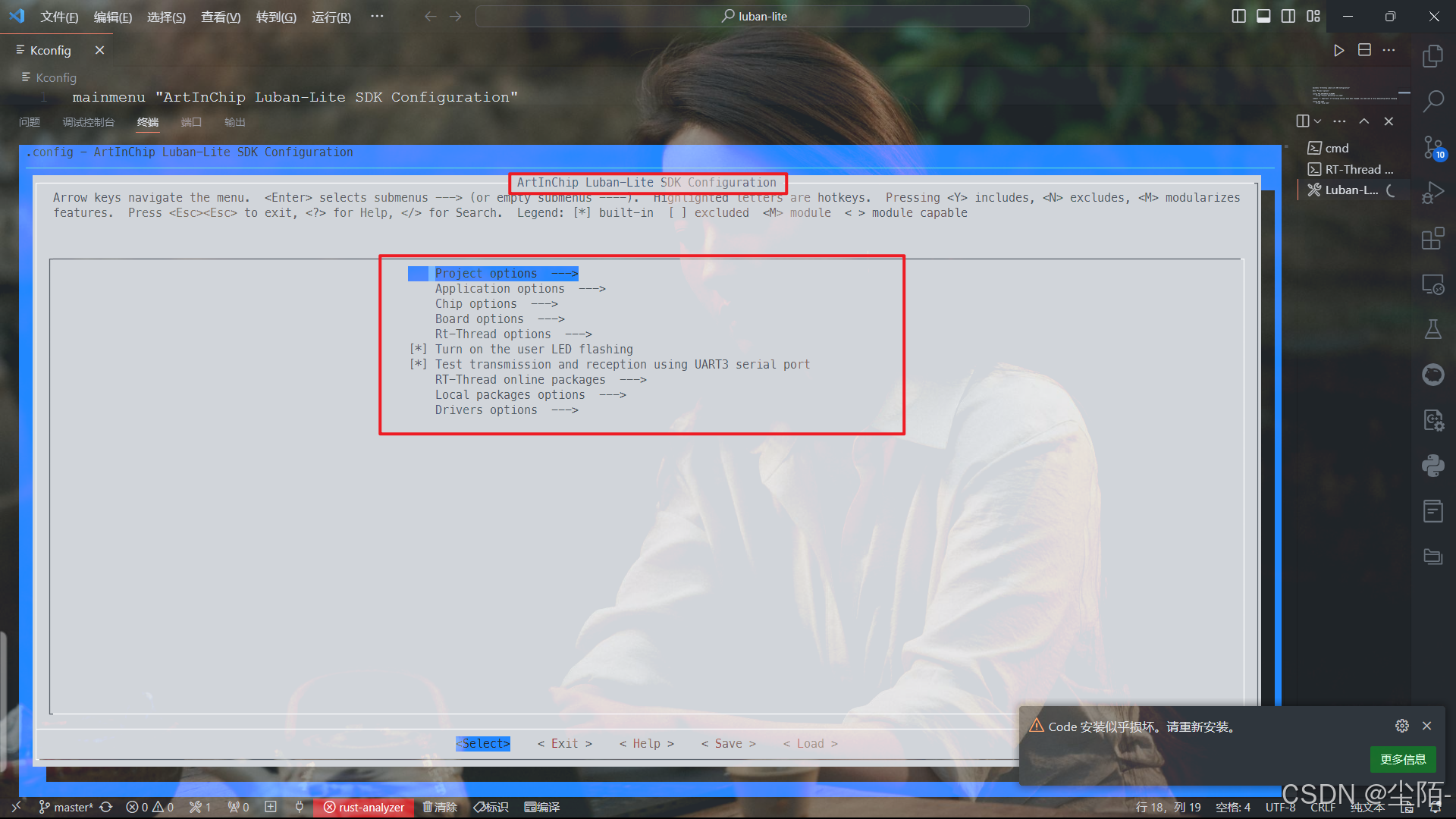Open the Search view in activity bar
The height and width of the screenshot is (819, 1456).
pyautogui.click(x=1432, y=100)
